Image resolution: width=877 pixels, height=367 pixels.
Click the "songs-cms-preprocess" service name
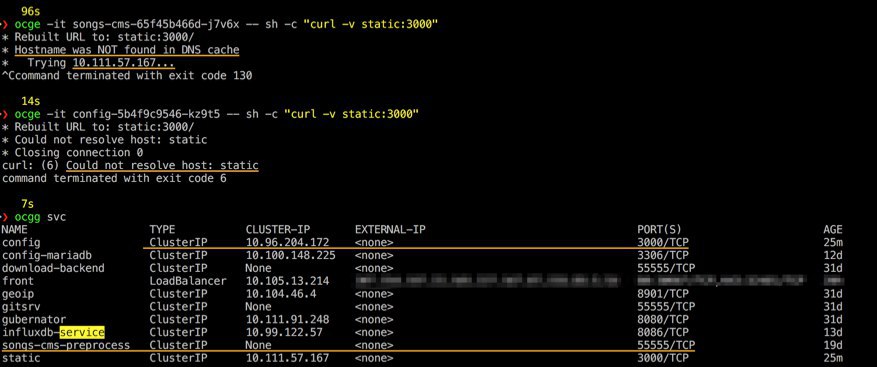66,345
